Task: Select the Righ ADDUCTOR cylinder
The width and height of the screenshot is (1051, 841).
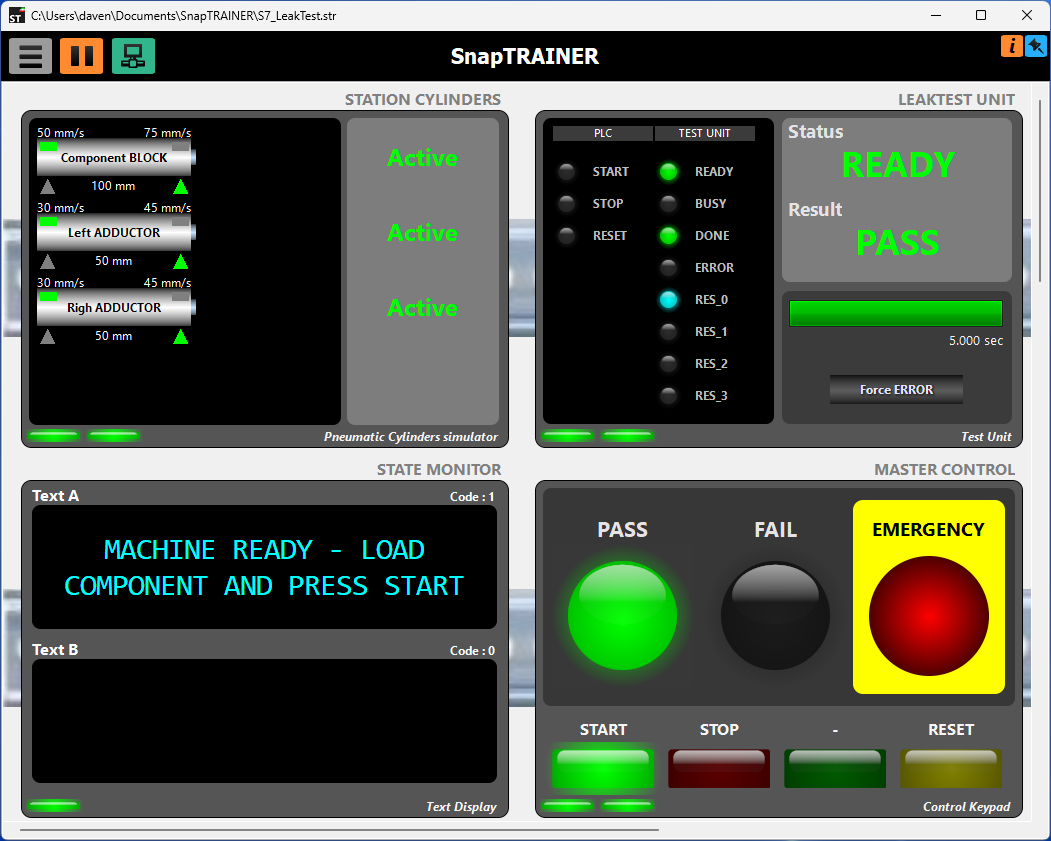Action: point(115,308)
